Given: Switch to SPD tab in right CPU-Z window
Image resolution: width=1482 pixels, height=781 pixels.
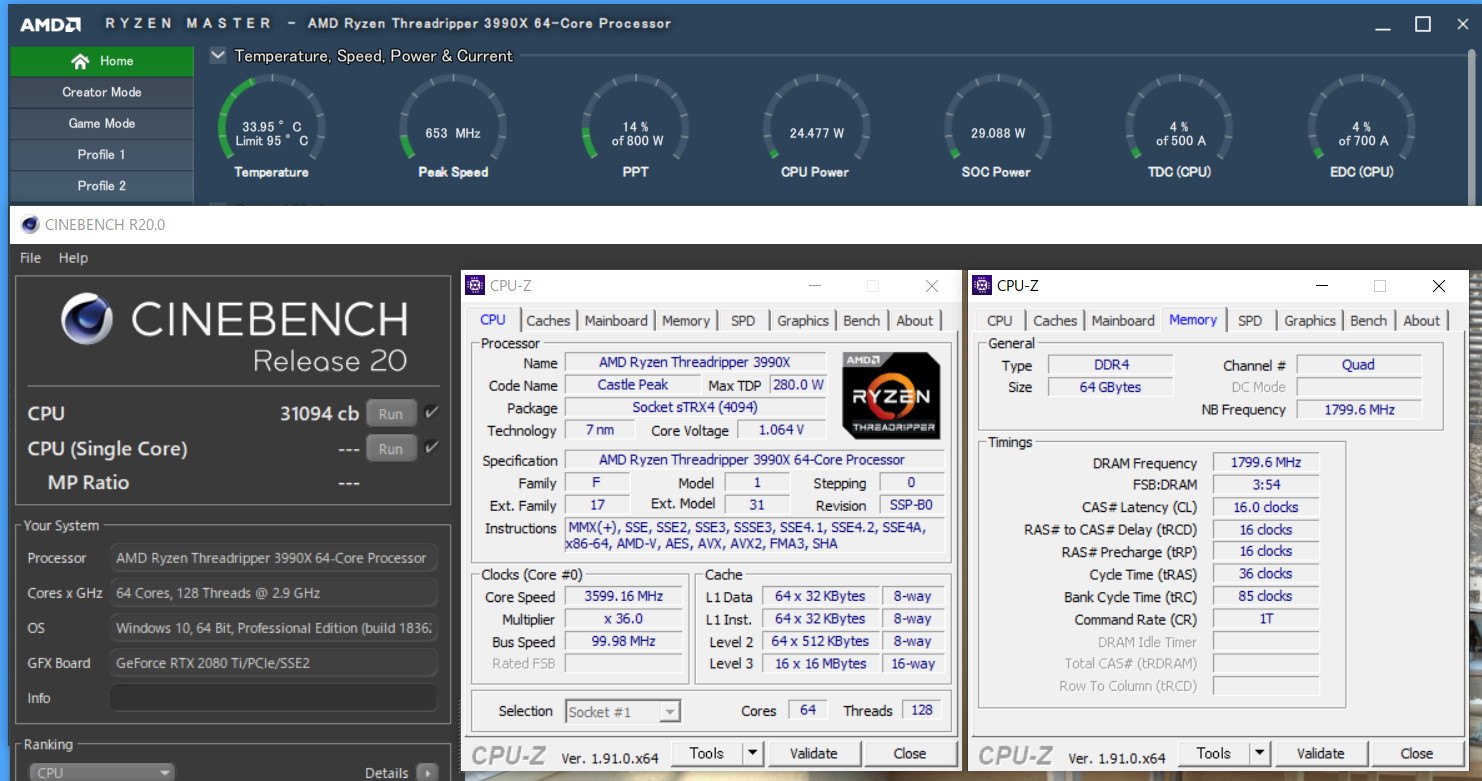Looking at the screenshot, I should click(x=1250, y=321).
